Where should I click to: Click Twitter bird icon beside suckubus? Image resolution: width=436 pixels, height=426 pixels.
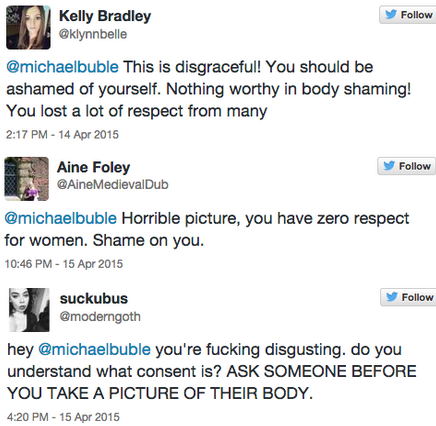tap(392, 297)
